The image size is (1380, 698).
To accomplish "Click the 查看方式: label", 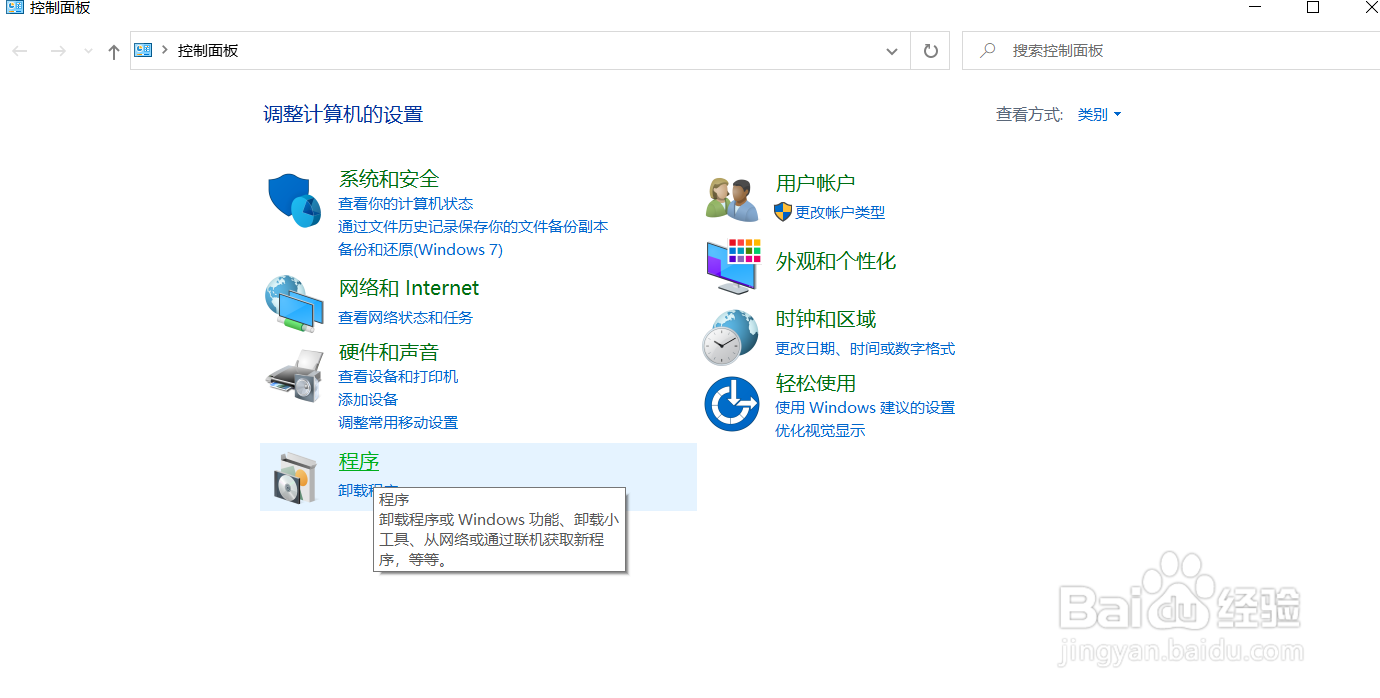I will pyautogui.click(x=1029, y=115).
